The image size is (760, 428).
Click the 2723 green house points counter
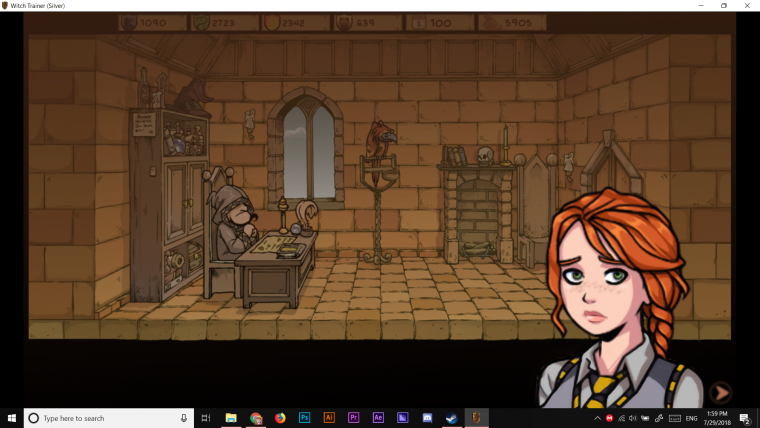coord(225,22)
